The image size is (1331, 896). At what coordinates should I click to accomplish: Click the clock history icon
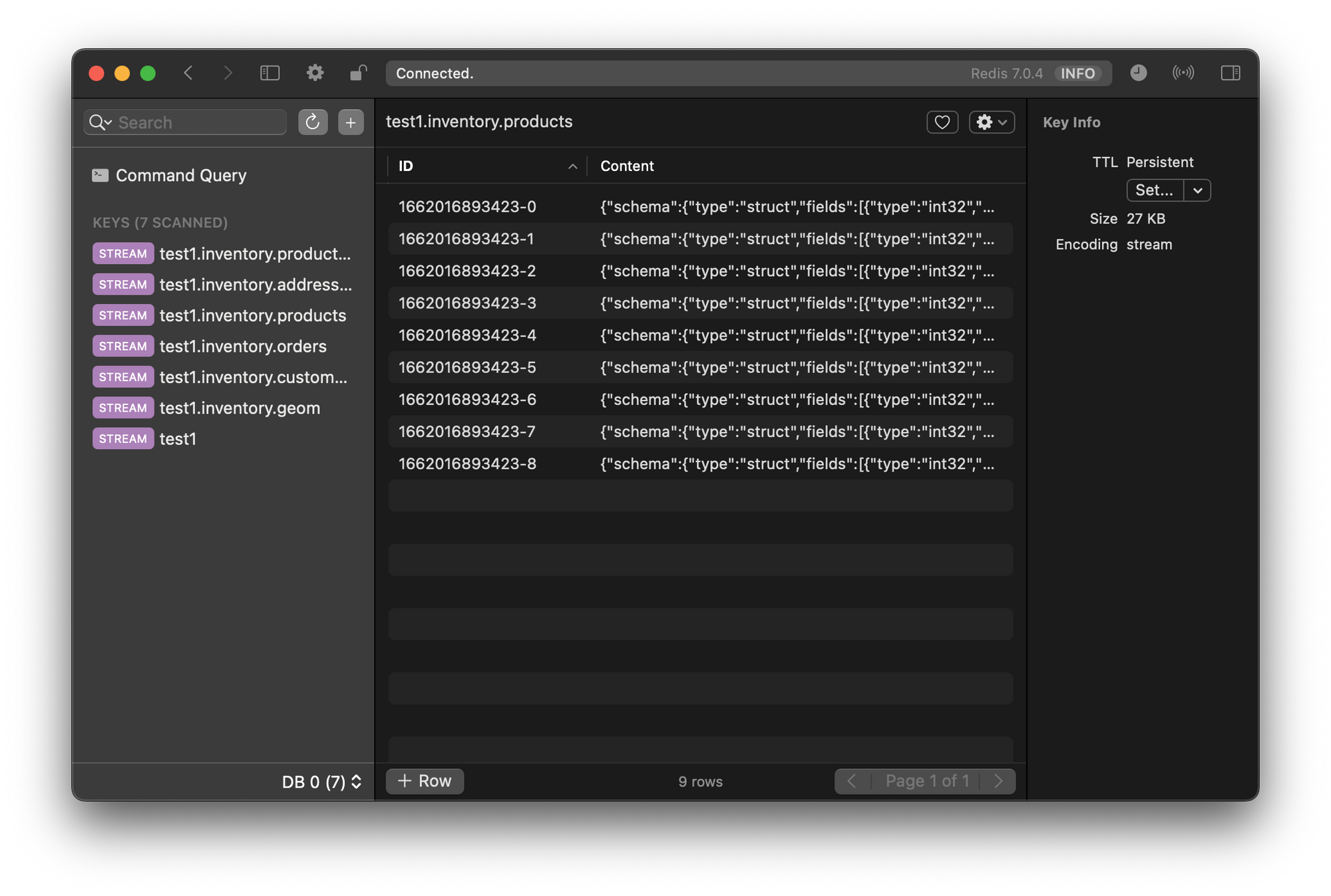click(1138, 73)
